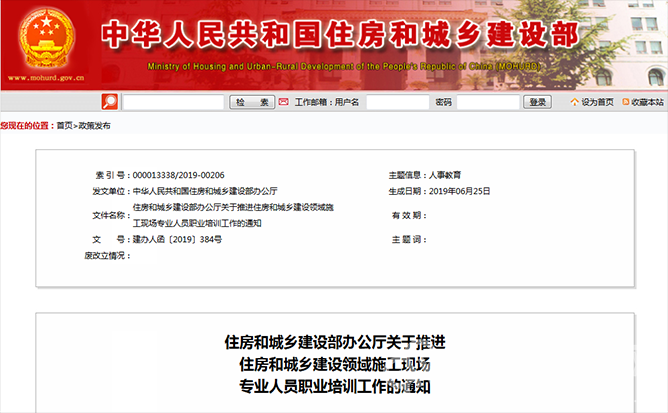
Task: Click the bookmark-site RSS-style icon
Action: click(x=626, y=102)
